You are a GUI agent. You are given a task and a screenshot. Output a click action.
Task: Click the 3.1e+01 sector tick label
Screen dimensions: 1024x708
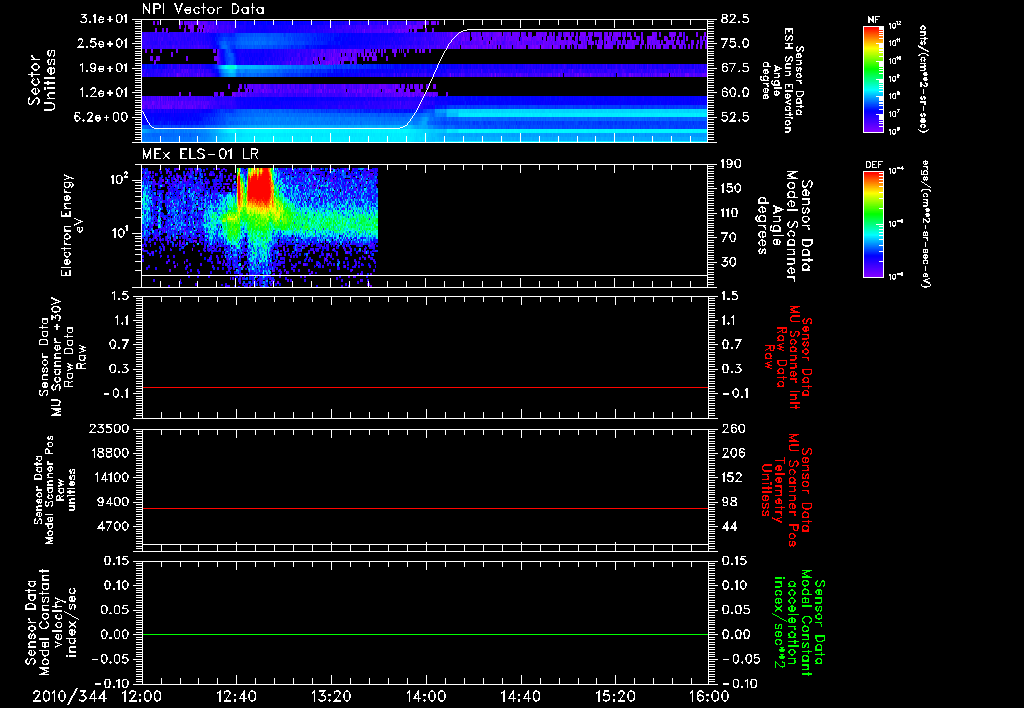click(x=104, y=19)
